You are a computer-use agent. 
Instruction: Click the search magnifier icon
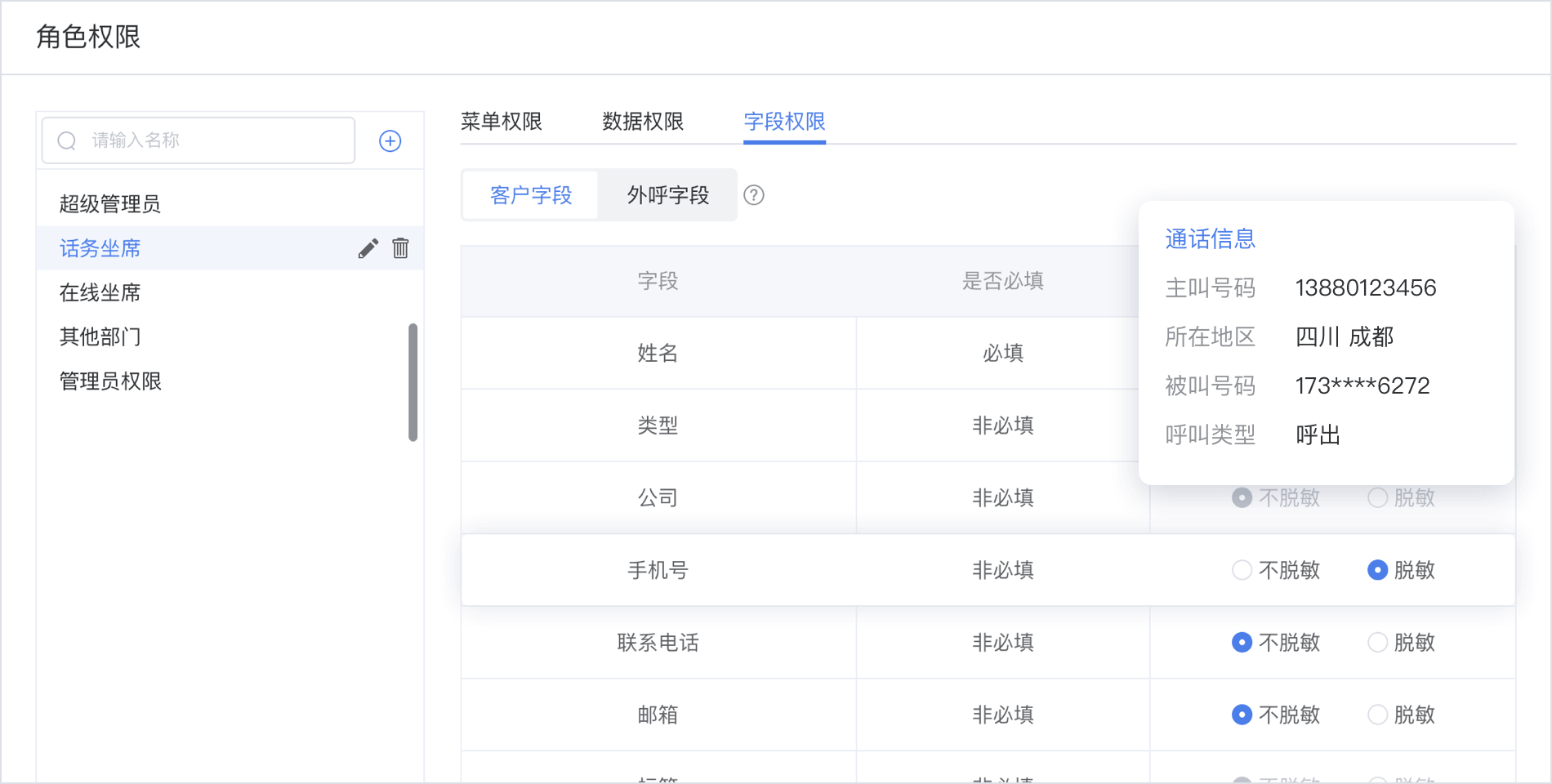pyautogui.click(x=67, y=141)
